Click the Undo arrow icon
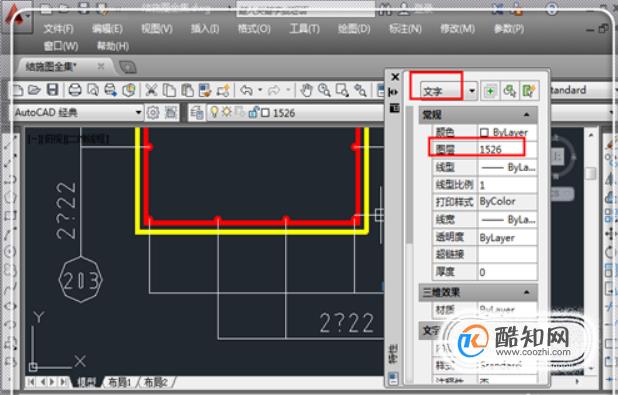This screenshot has width=618, height=395. pyautogui.click(x=246, y=90)
